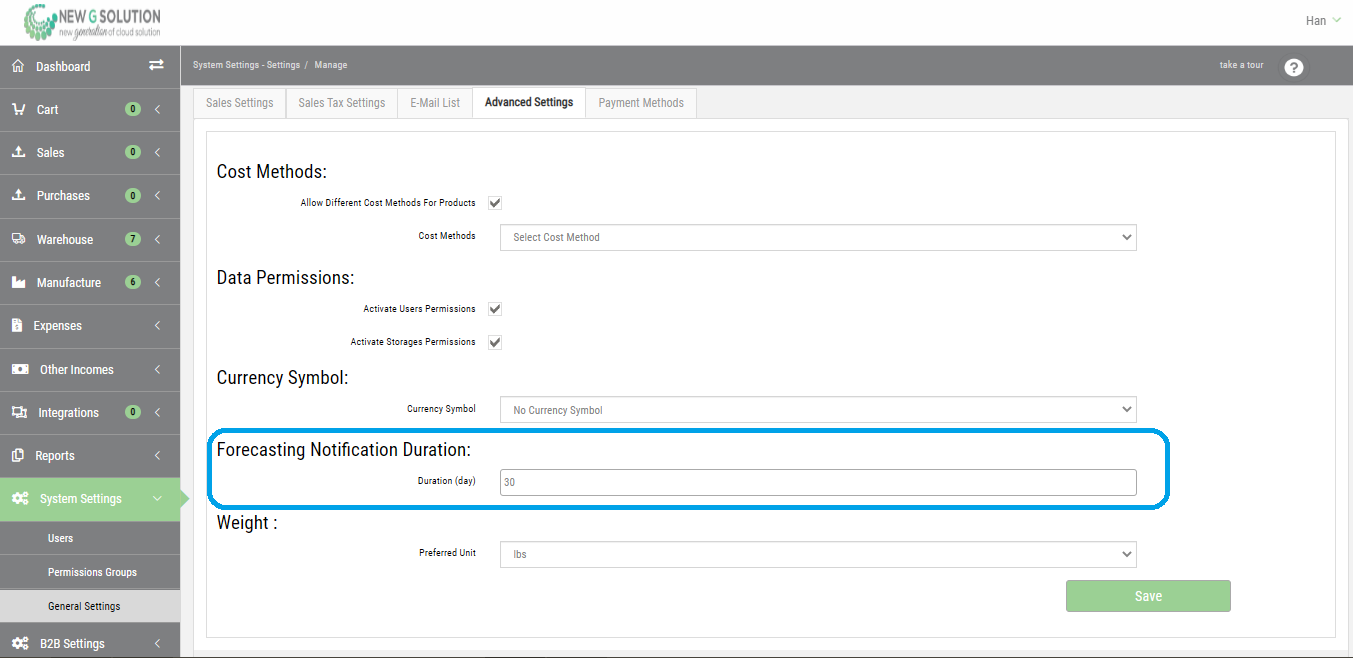The width and height of the screenshot is (1353, 658).
Task: Click the Purchases badge showing 0
Action: coord(133,195)
